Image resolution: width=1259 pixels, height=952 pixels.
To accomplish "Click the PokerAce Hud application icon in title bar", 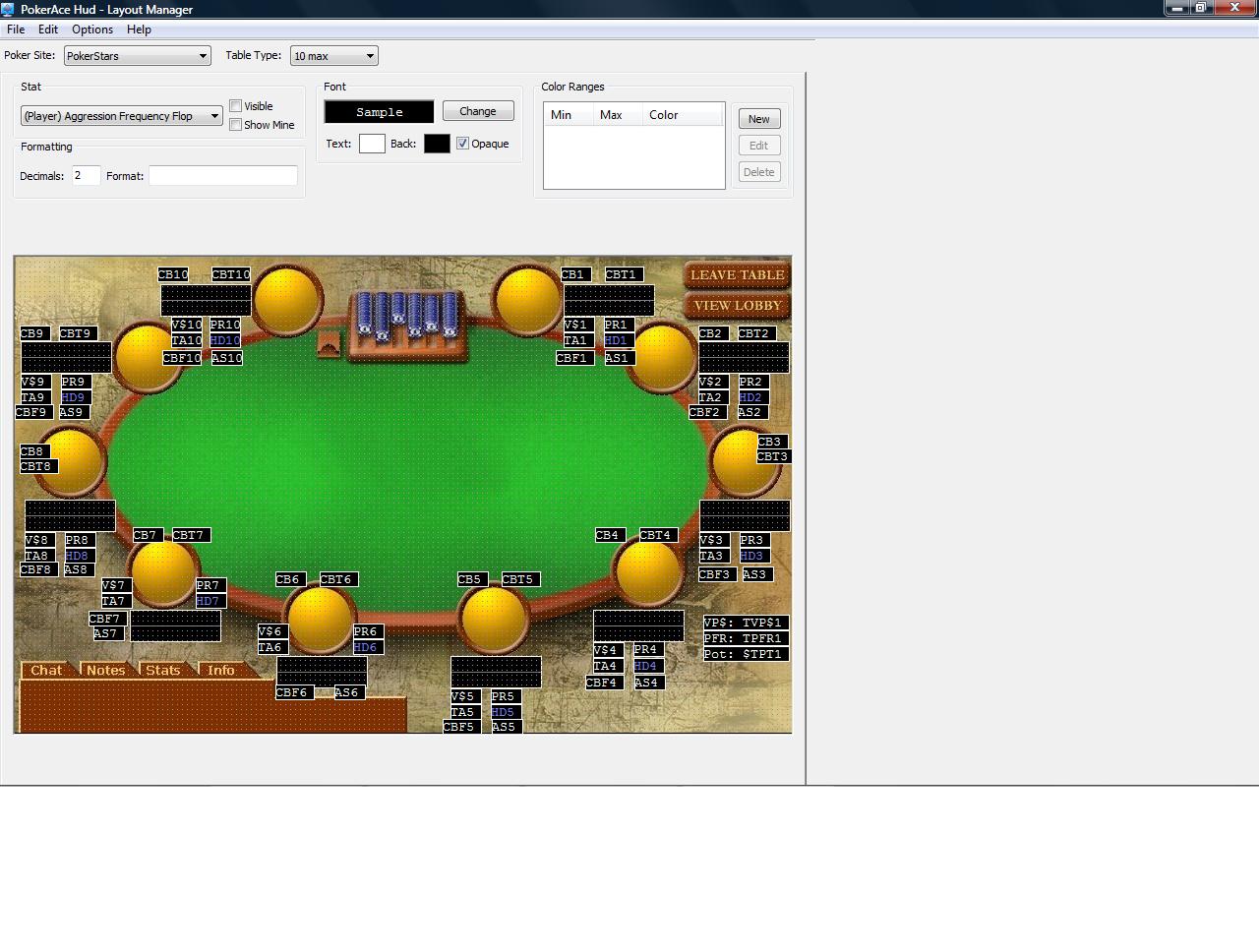I will click(x=9, y=9).
